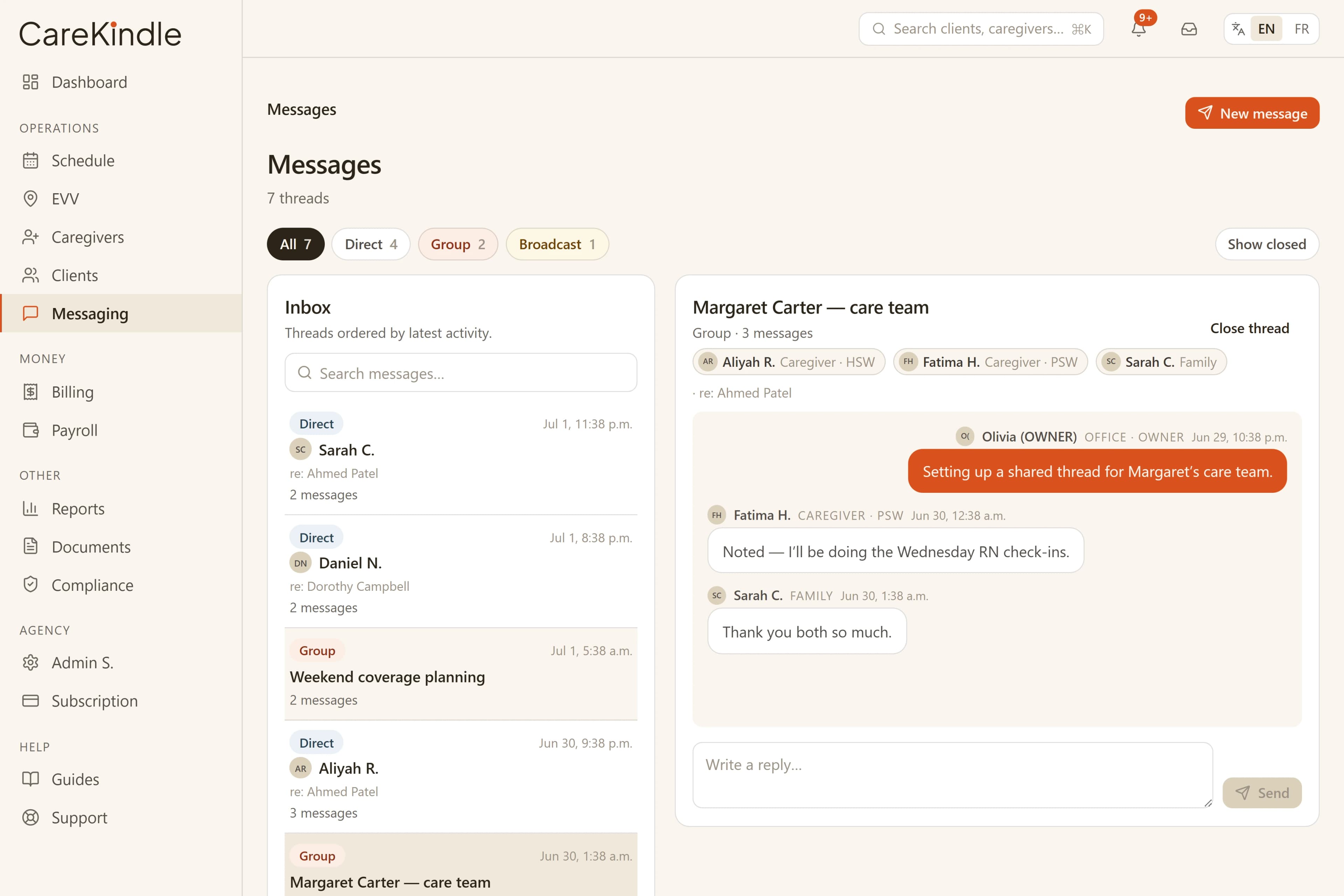Click the Reports bar chart icon

30,509
